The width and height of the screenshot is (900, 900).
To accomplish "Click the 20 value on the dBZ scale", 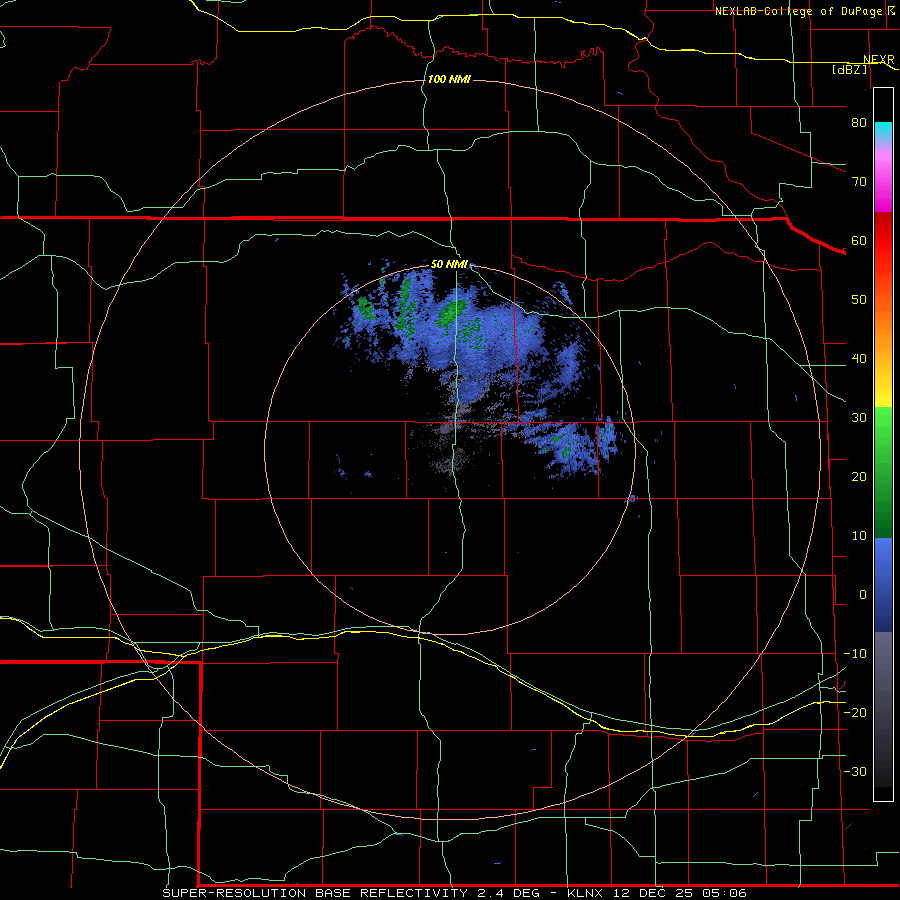I will pyautogui.click(x=859, y=477).
